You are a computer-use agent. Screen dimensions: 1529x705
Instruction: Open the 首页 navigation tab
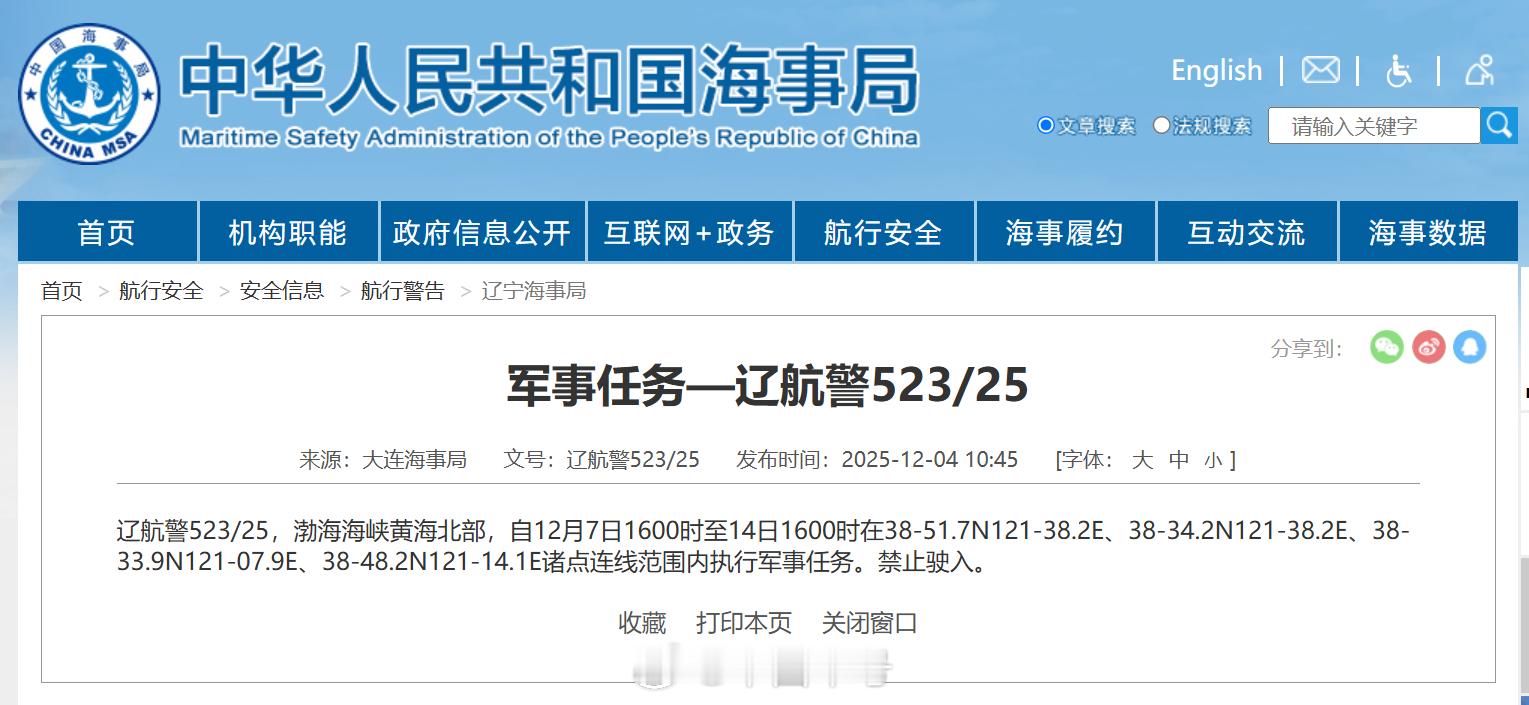[107, 232]
